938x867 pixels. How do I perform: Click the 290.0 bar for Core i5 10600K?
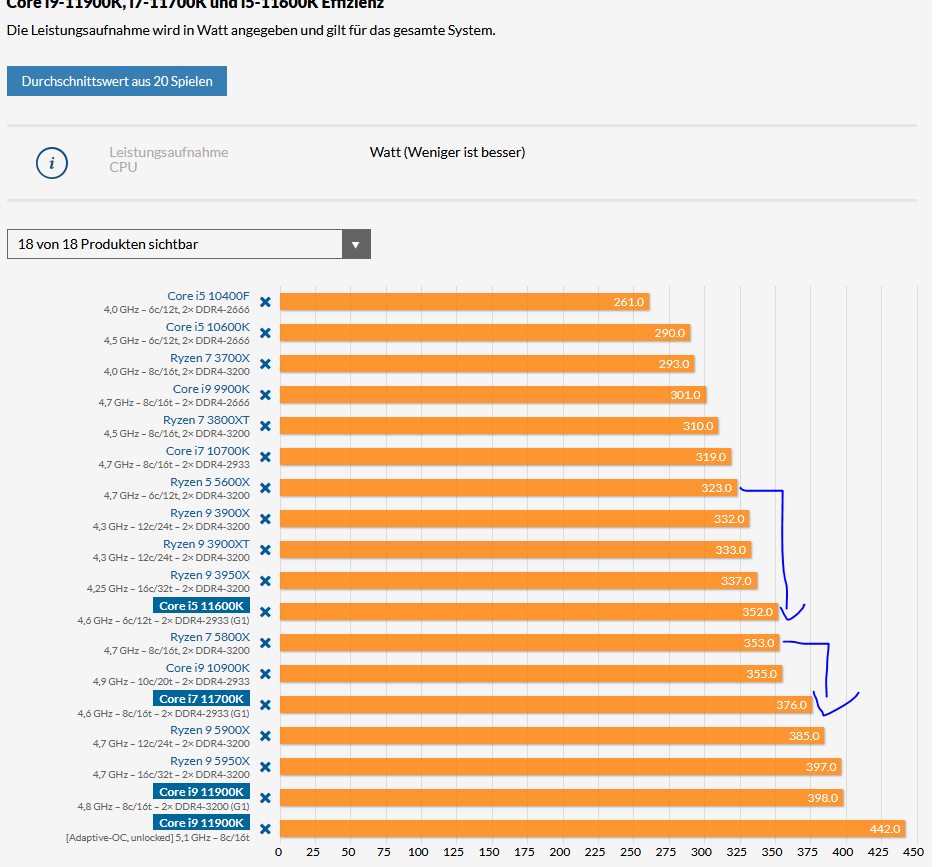(x=485, y=333)
